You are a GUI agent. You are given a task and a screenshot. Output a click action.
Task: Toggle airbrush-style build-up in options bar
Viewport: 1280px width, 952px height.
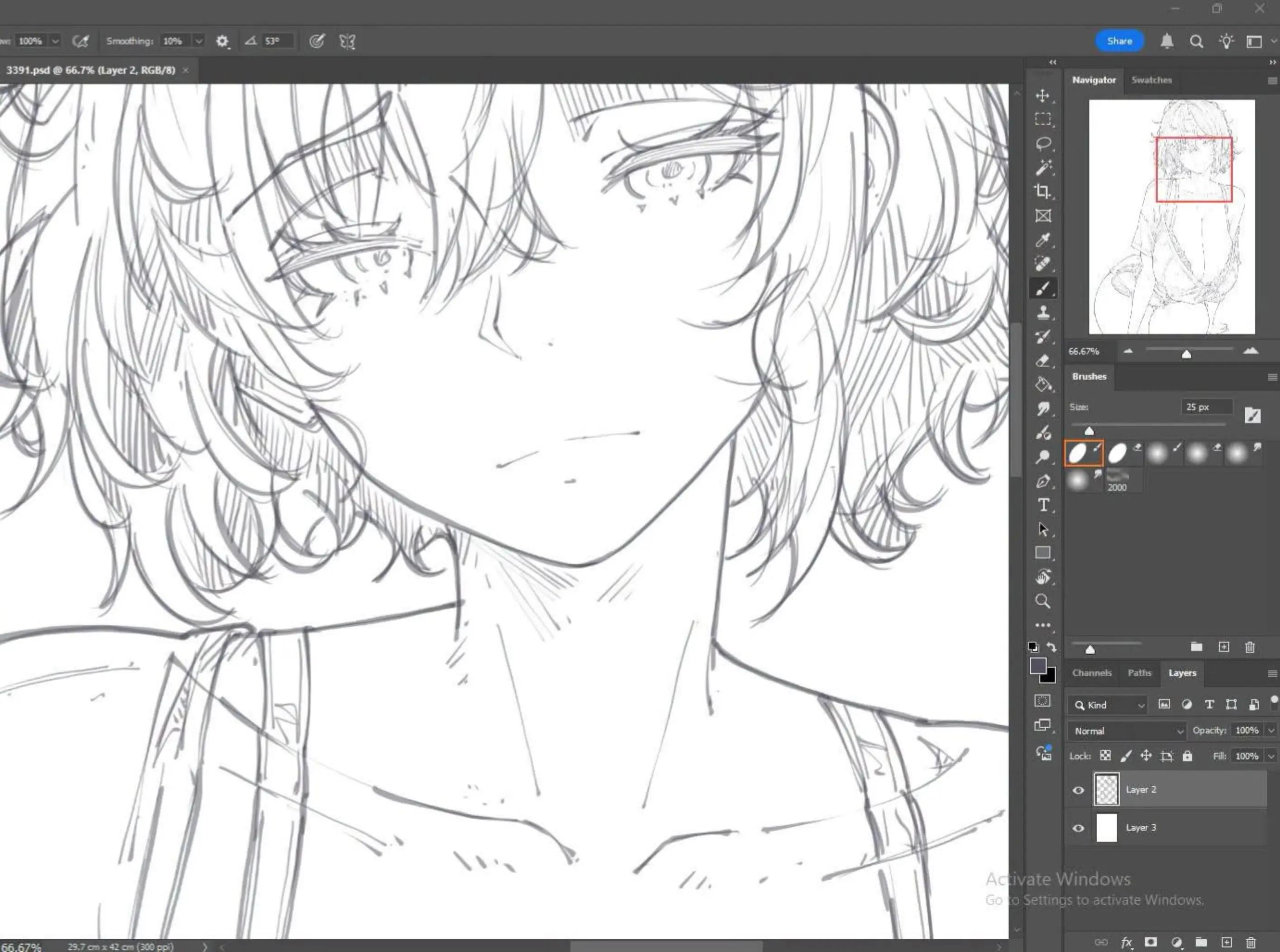point(81,41)
